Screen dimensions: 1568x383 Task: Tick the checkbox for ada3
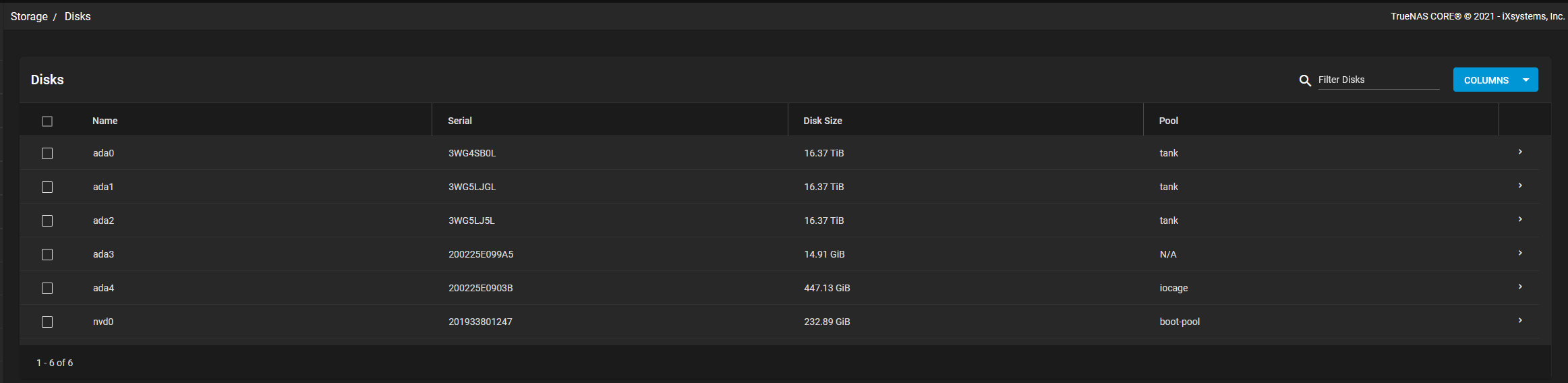[47, 255]
